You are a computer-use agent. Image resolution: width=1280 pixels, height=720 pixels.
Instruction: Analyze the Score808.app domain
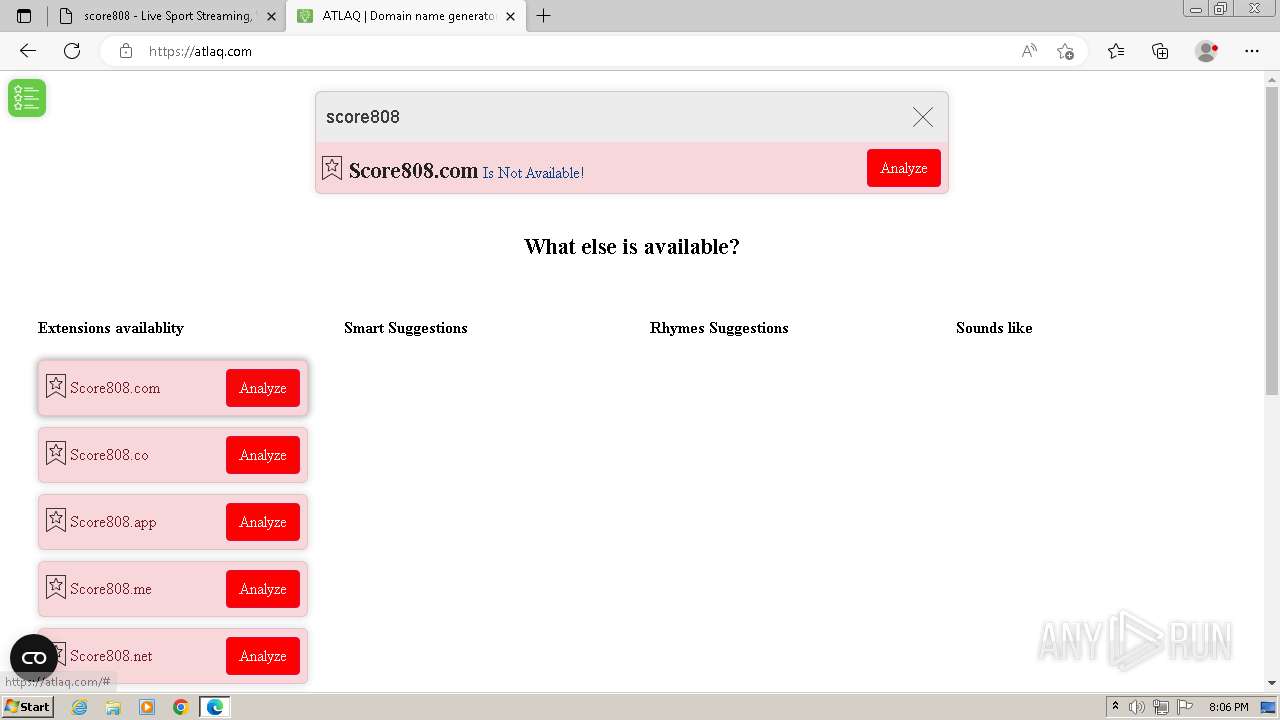263,522
